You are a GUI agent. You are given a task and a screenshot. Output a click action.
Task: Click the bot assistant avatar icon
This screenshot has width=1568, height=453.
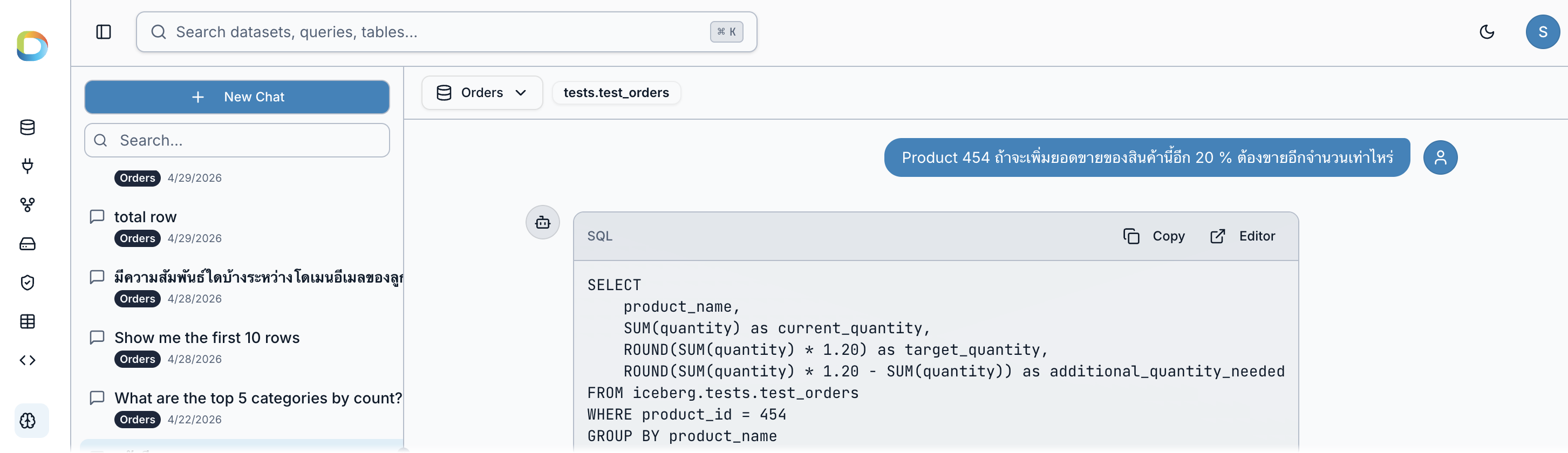click(x=542, y=223)
